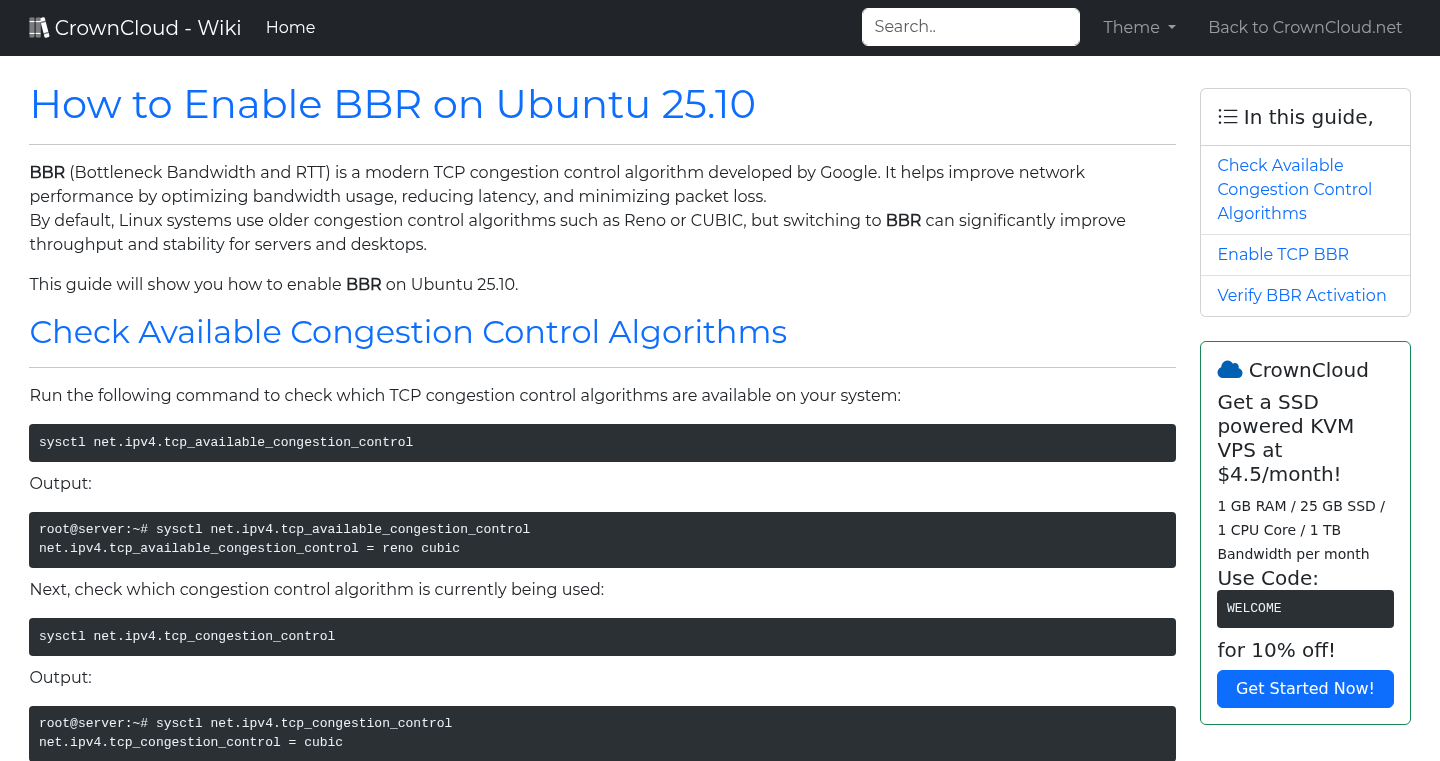Screen dimensions: 1440x761
Task: Open the Home menu item
Action: point(290,27)
